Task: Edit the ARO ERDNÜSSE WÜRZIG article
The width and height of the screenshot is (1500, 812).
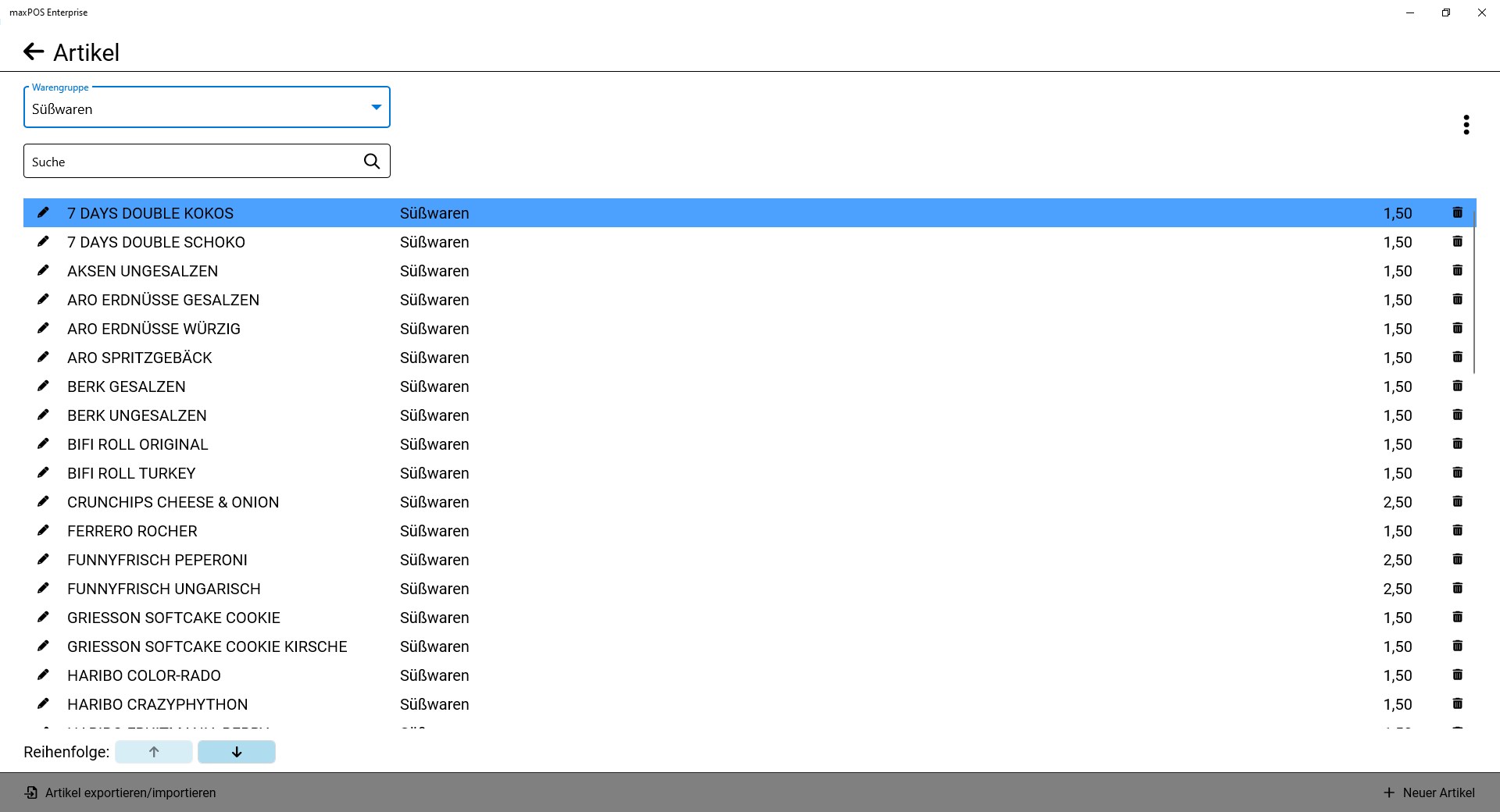Action: [43, 328]
